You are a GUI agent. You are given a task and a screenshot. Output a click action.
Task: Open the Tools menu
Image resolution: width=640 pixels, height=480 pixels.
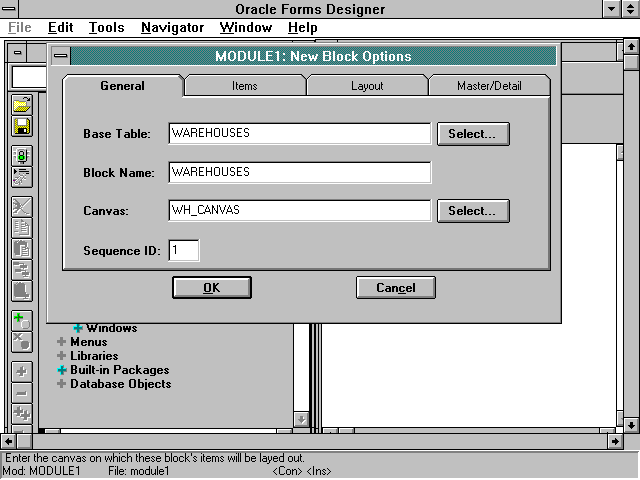(x=106, y=28)
